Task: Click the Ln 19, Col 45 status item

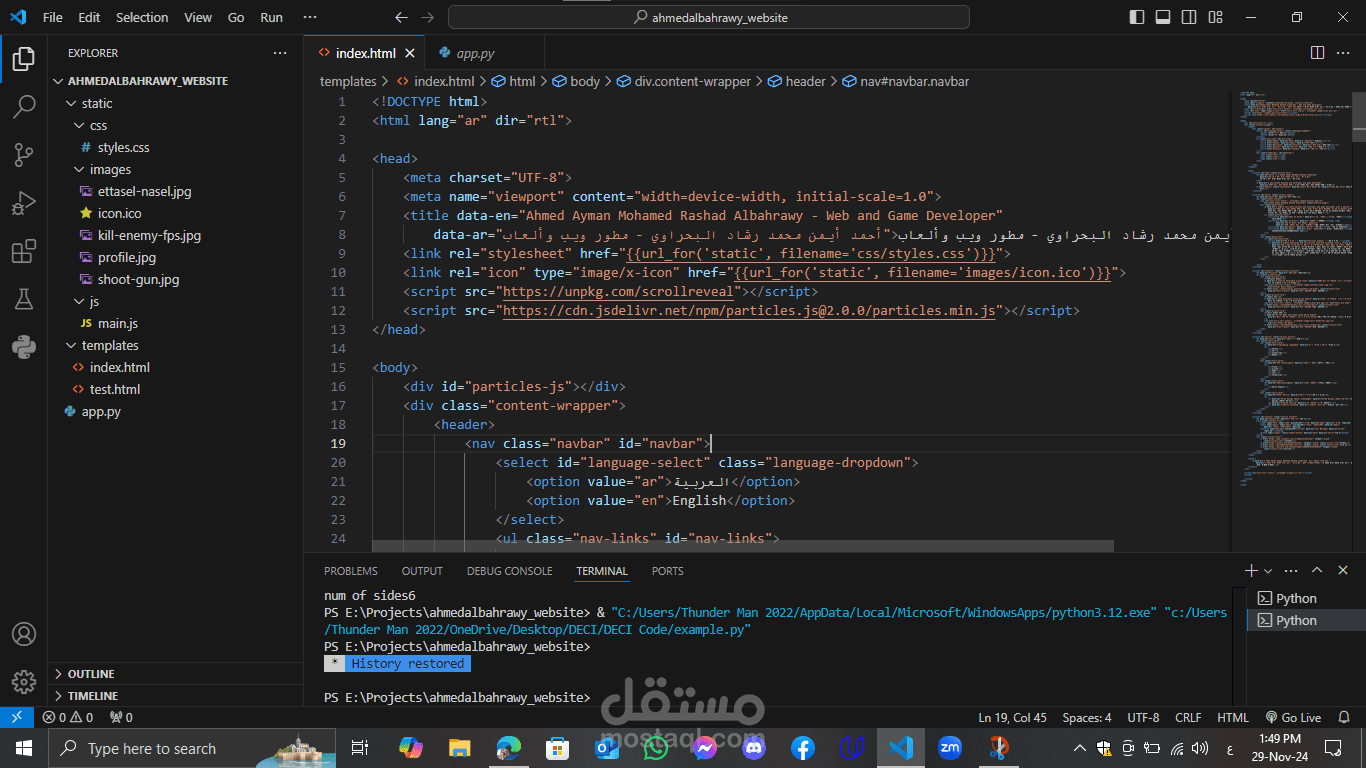Action: [x=1012, y=717]
